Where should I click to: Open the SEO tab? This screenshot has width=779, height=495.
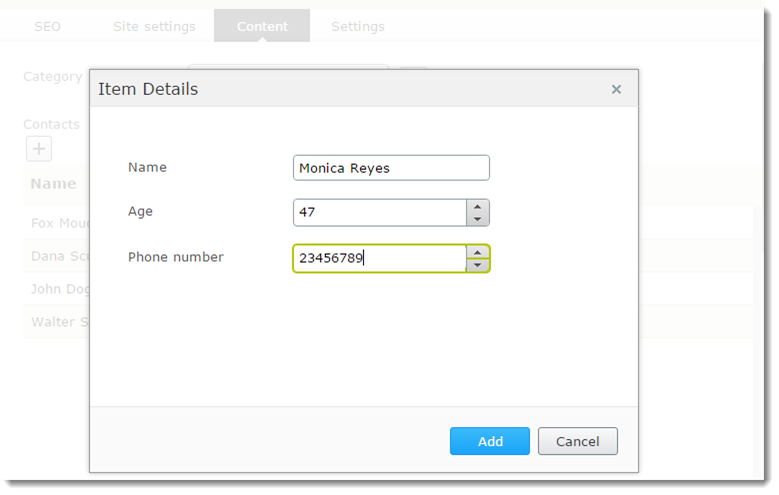[48, 26]
